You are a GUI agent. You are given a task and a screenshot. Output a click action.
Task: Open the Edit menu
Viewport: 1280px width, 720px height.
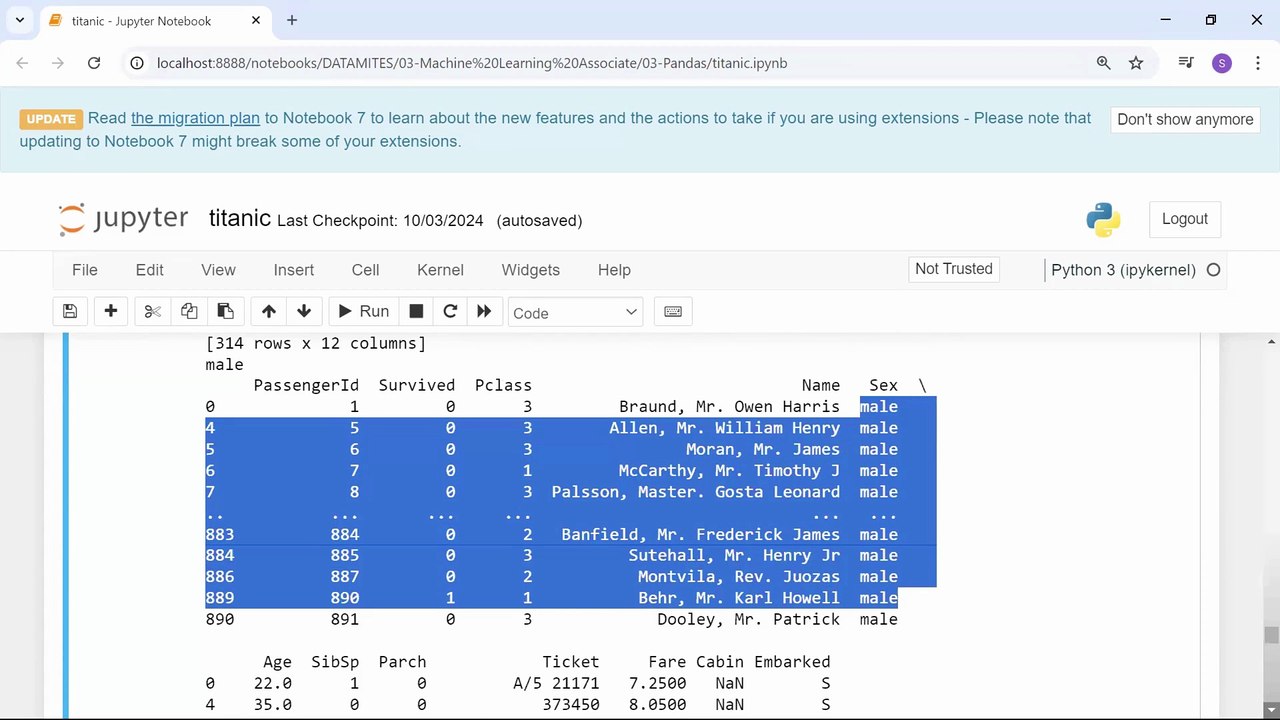[150, 270]
